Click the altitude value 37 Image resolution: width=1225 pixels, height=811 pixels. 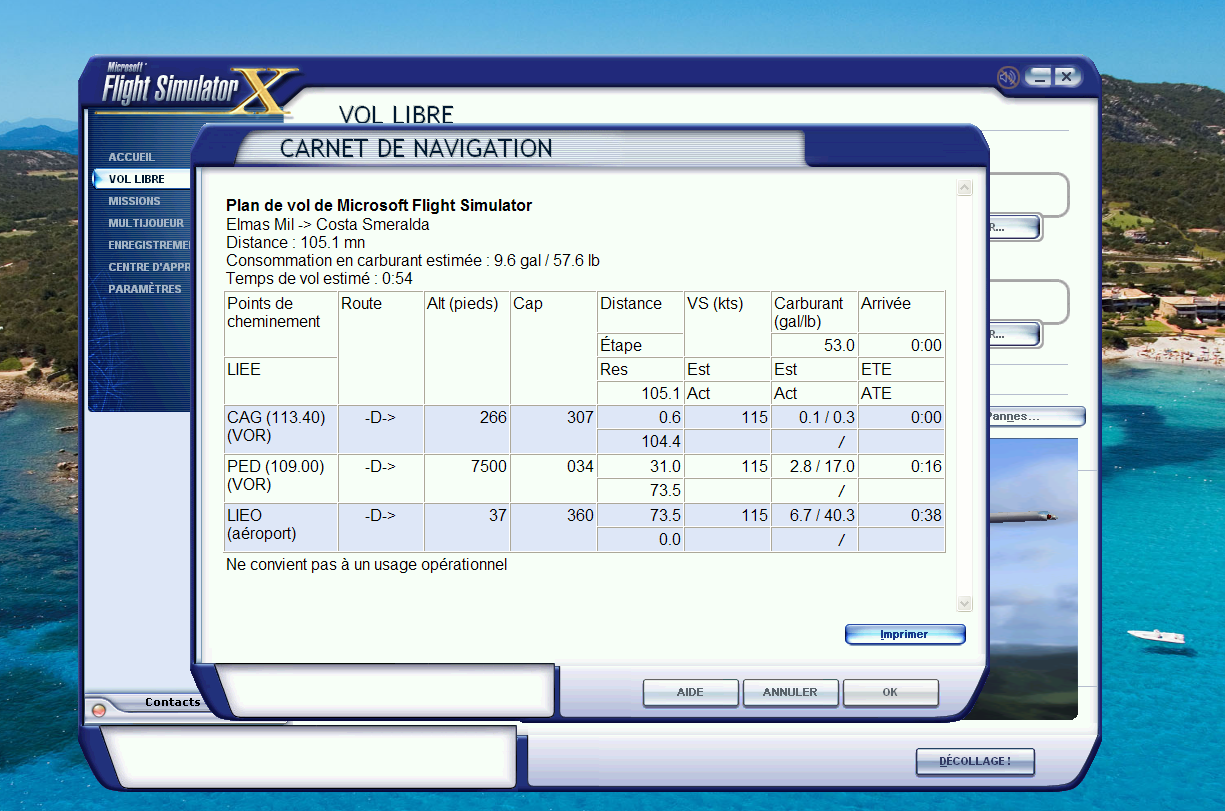(498, 515)
